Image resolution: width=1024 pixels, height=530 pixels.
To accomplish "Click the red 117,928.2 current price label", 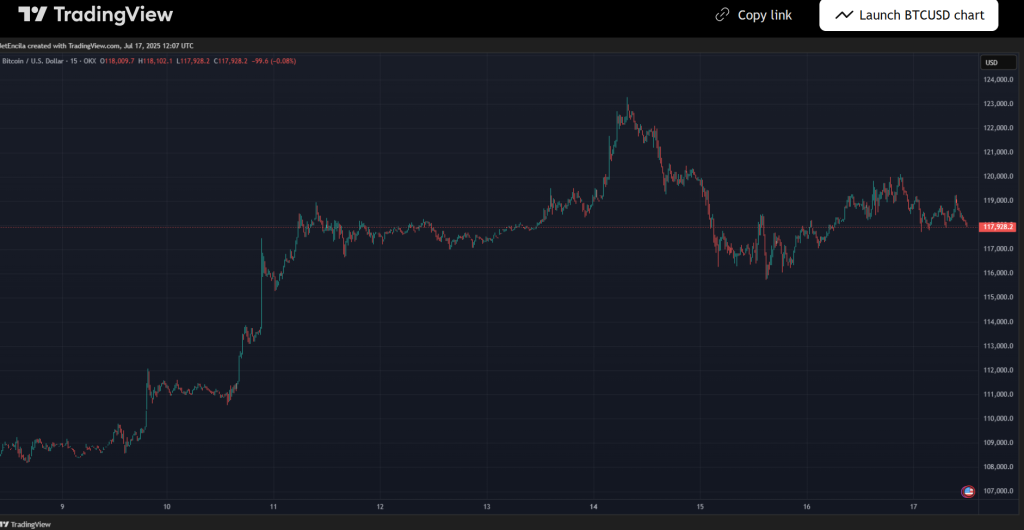I will click(x=998, y=227).
